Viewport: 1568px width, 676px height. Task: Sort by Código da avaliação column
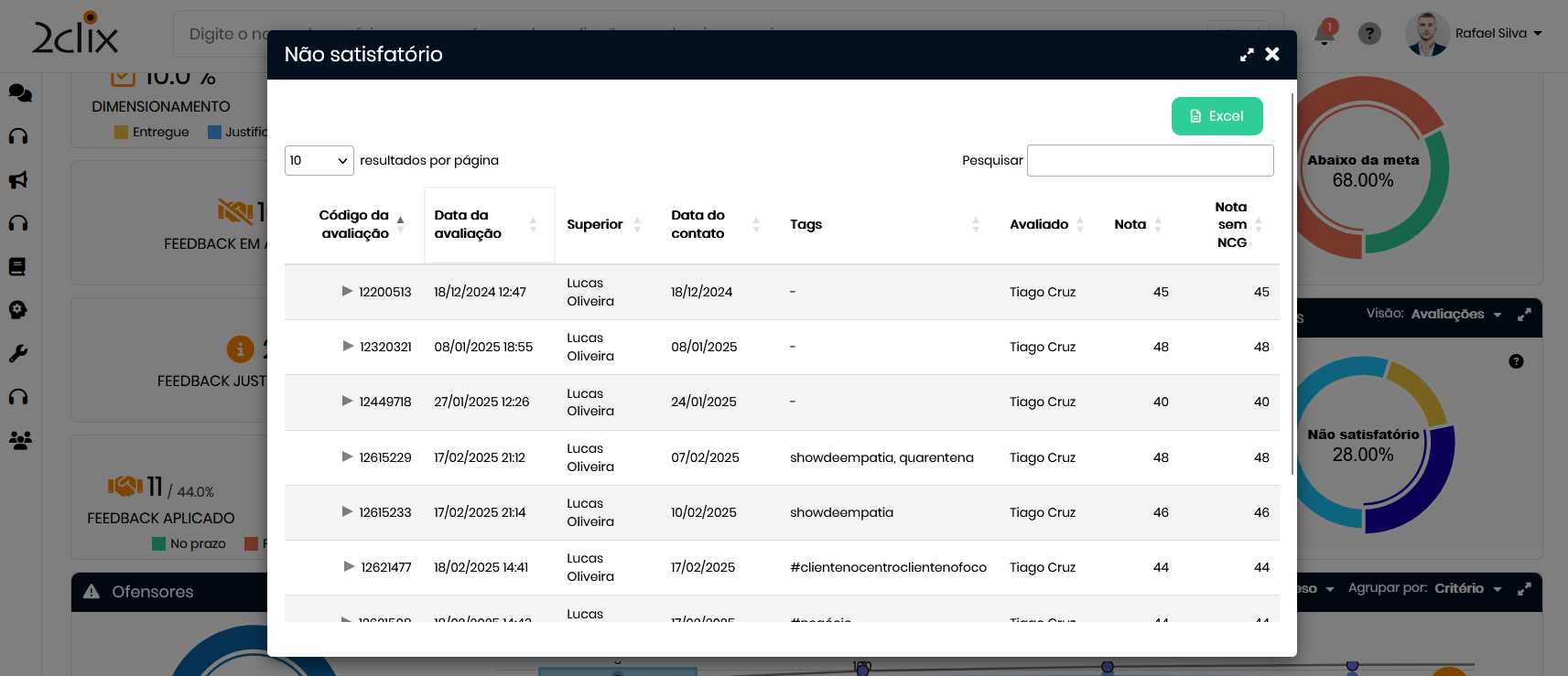355,224
